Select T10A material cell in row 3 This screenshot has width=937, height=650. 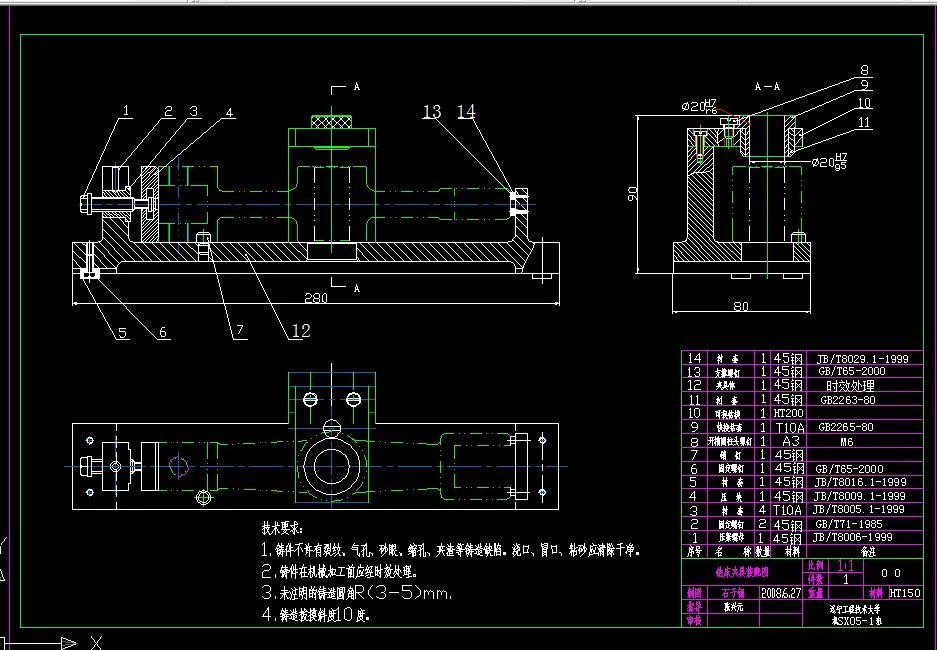coord(788,510)
